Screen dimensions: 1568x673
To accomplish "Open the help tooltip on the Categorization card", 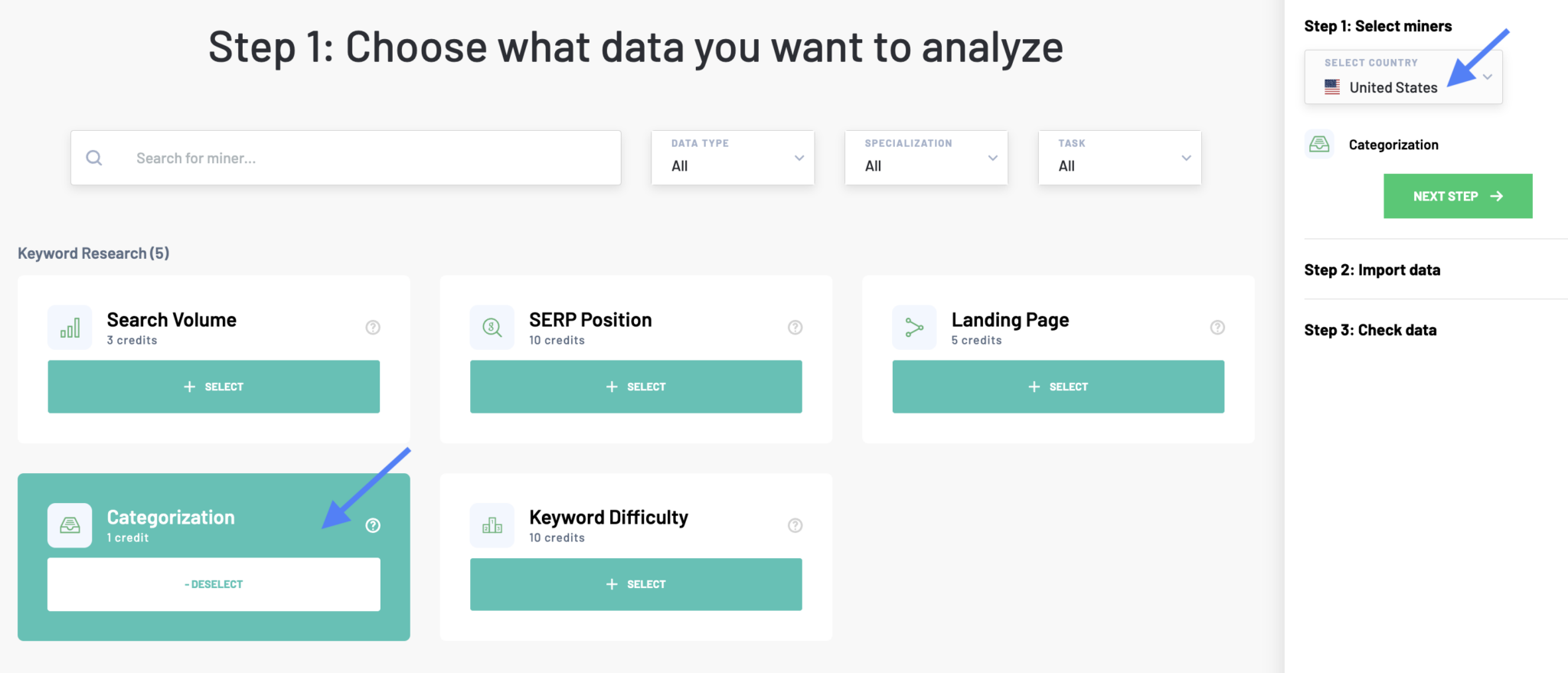I will (373, 525).
